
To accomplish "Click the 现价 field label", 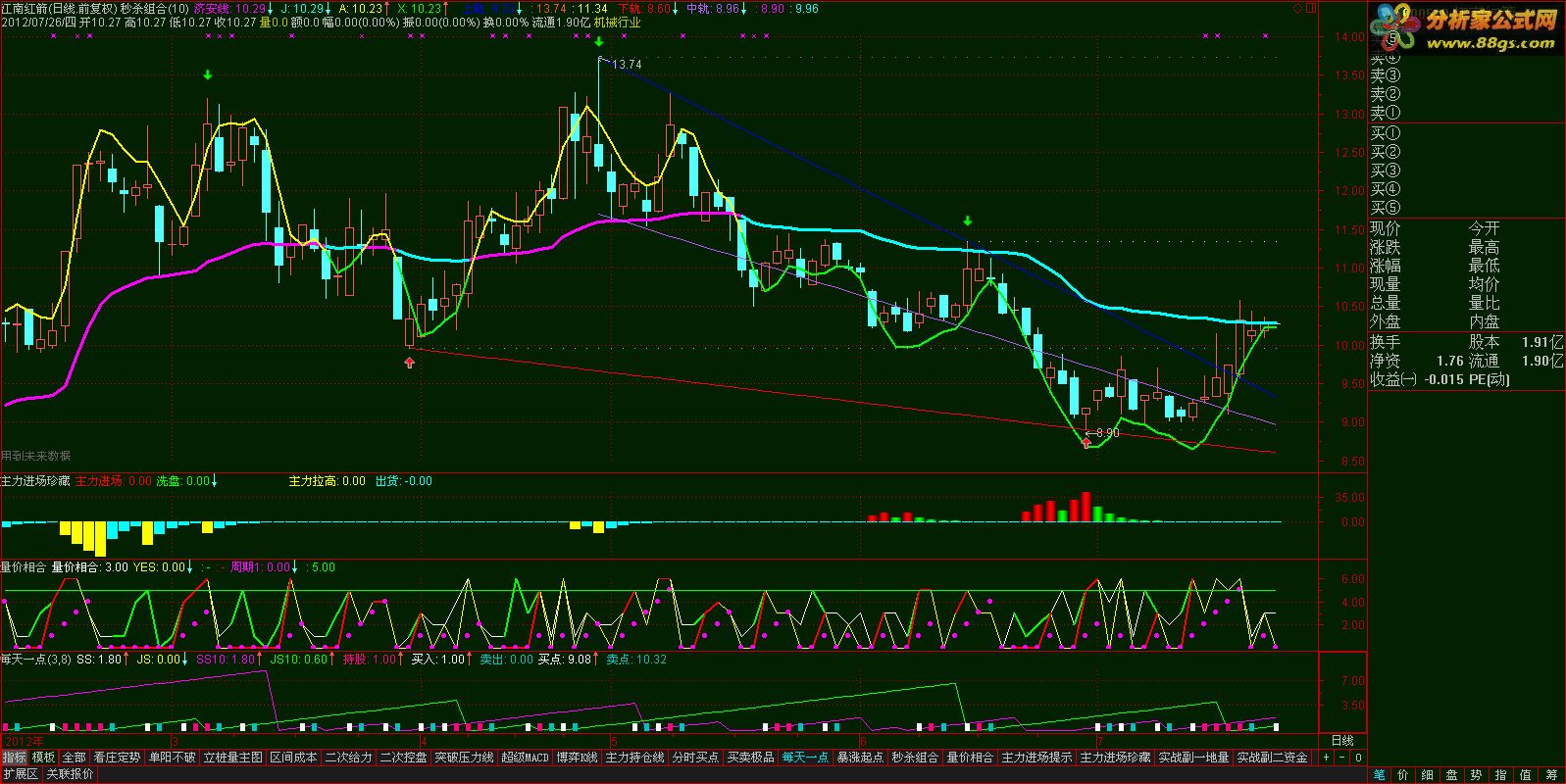I will (x=1386, y=228).
